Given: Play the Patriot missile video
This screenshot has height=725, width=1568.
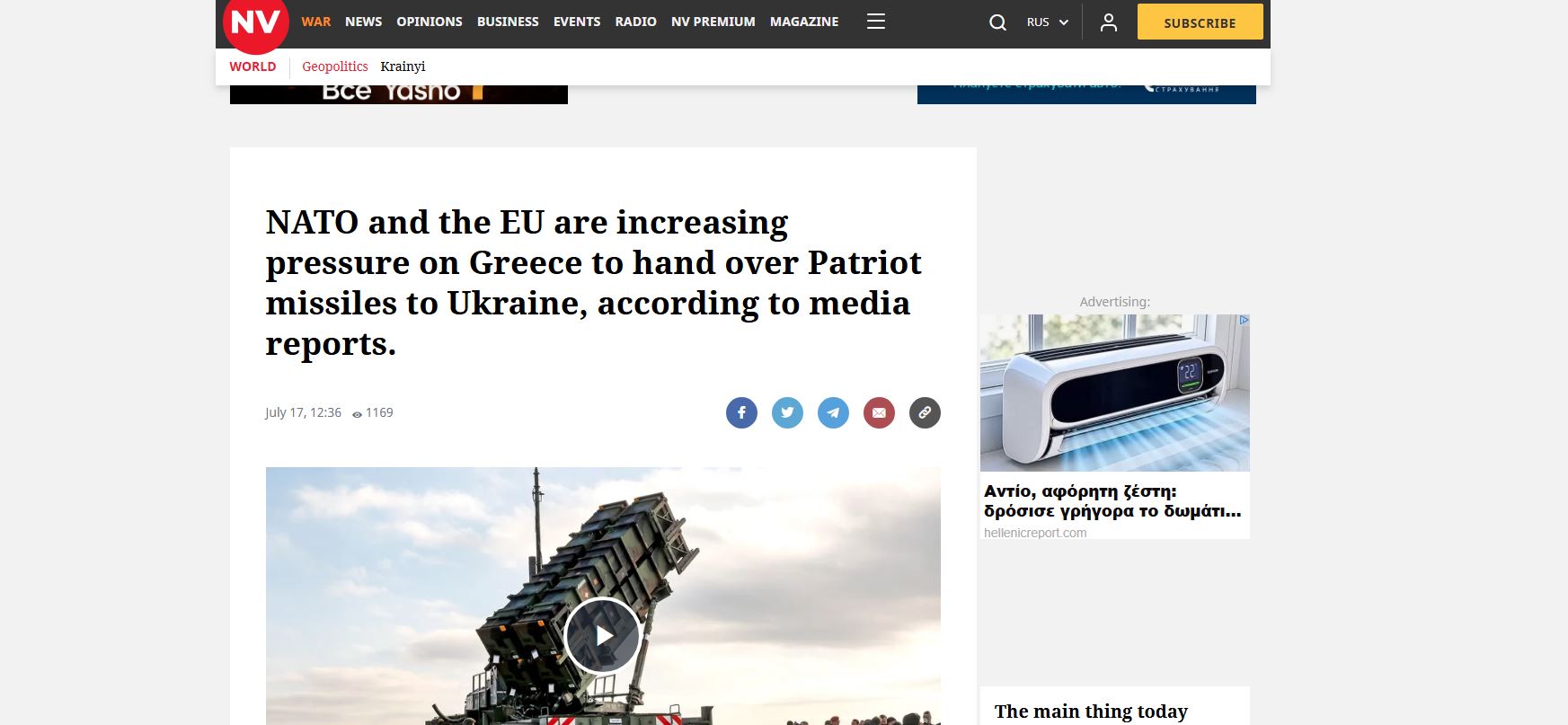Looking at the screenshot, I should click(x=602, y=636).
